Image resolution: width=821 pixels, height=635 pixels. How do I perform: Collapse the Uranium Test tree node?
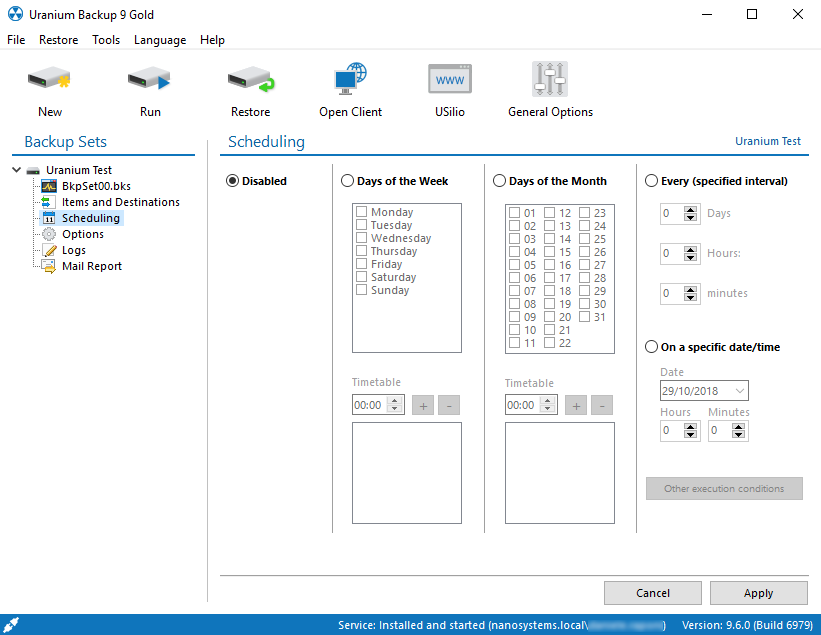(x=16, y=170)
